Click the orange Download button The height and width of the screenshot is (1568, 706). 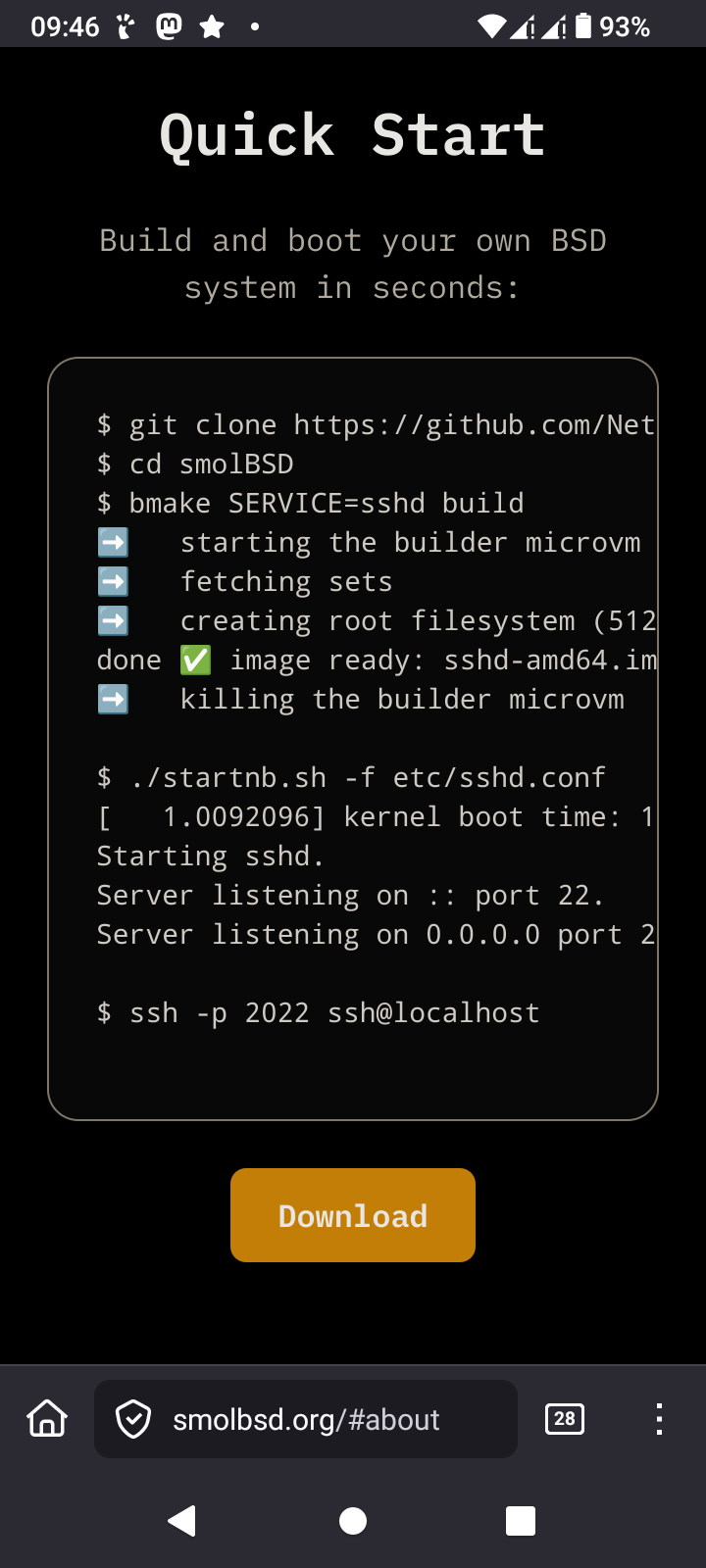tap(353, 1215)
